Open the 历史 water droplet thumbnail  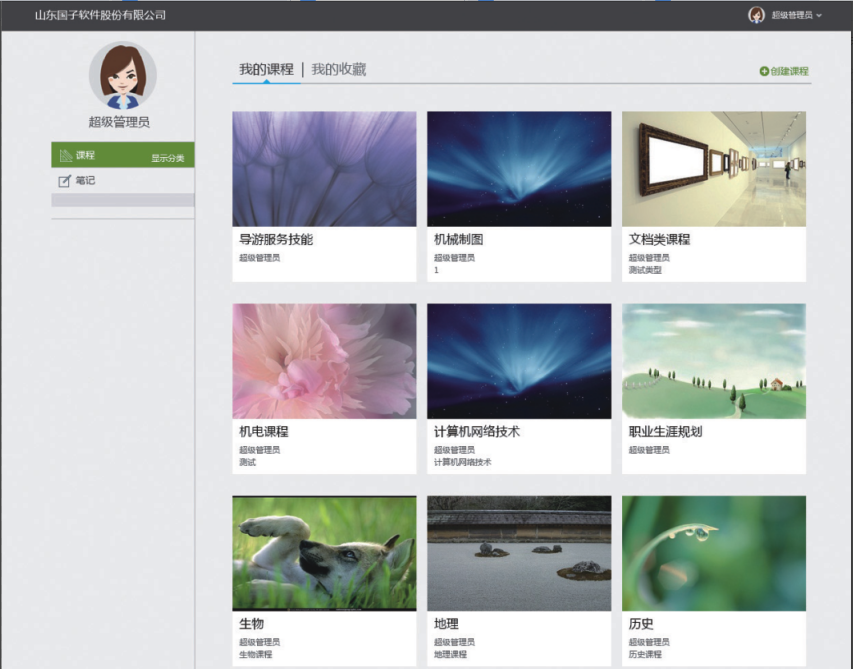point(714,553)
